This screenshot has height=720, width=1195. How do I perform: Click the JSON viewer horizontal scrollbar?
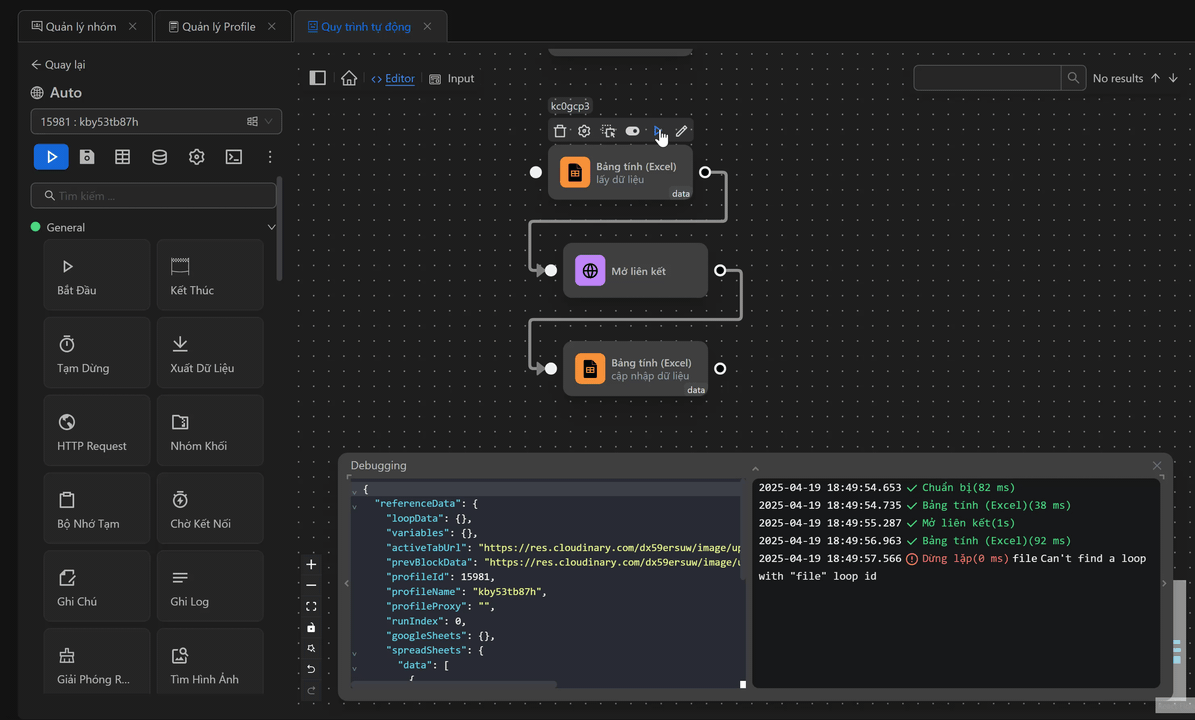pyautogui.click(x=455, y=685)
